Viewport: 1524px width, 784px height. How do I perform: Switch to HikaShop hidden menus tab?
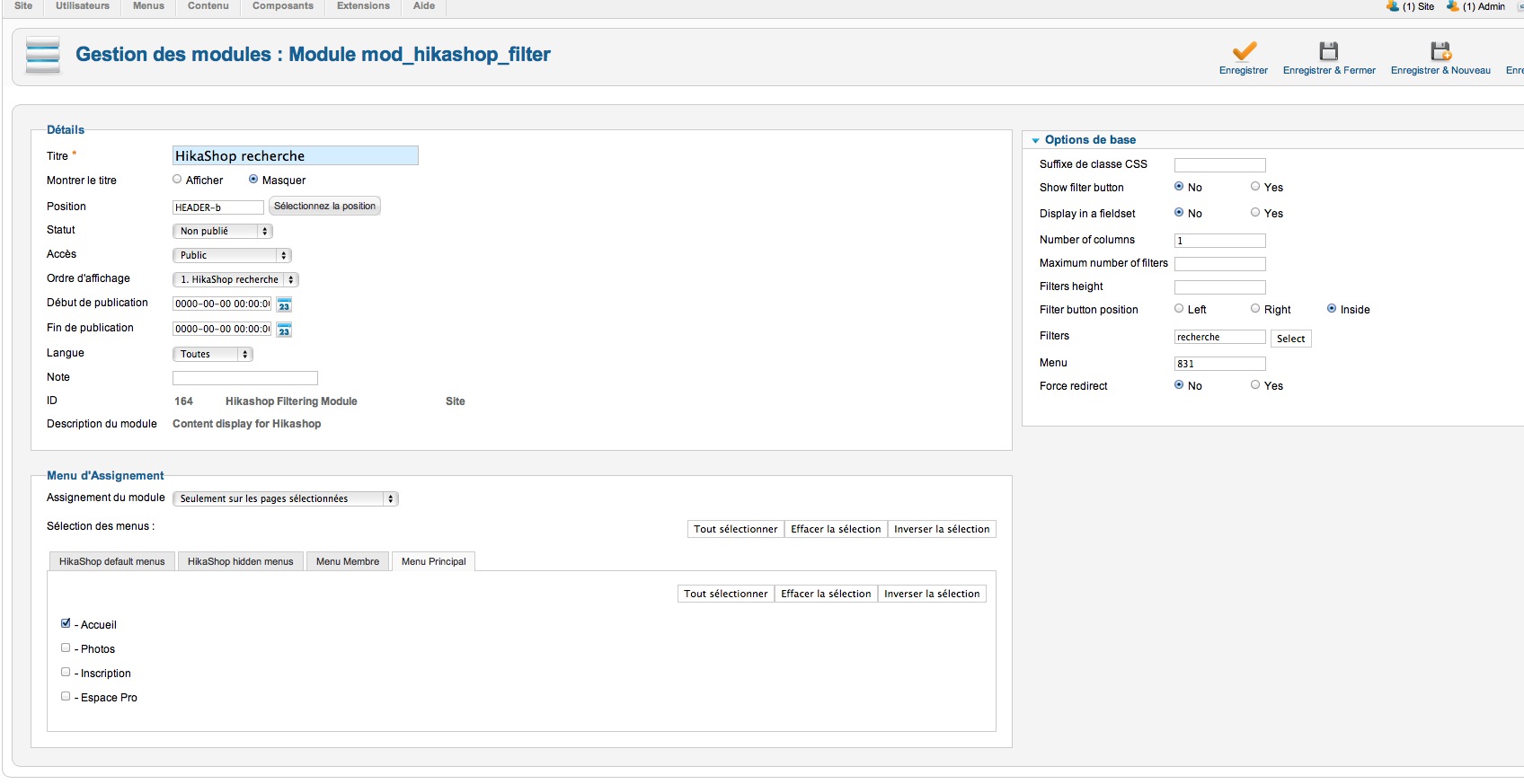tap(241, 561)
